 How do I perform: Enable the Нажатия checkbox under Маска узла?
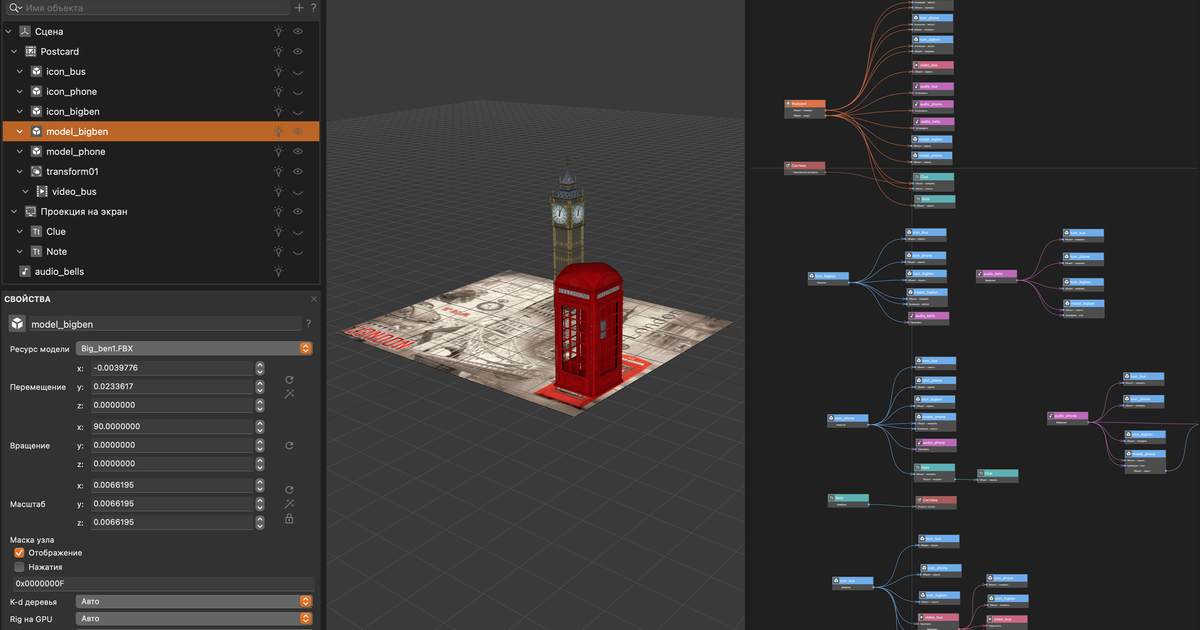pyautogui.click(x=19, y=566)
